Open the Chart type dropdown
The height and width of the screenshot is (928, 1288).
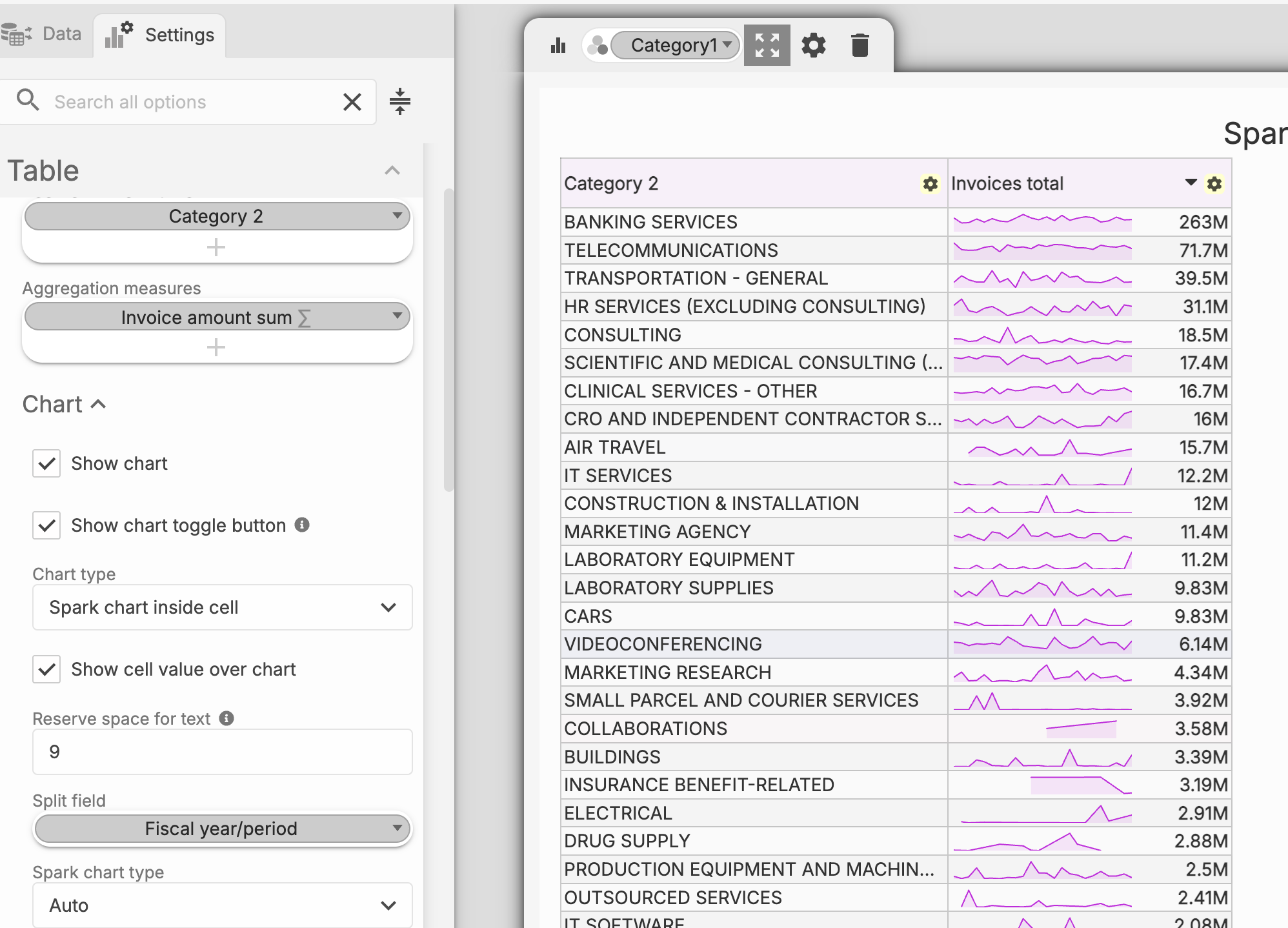coord(222,607)
